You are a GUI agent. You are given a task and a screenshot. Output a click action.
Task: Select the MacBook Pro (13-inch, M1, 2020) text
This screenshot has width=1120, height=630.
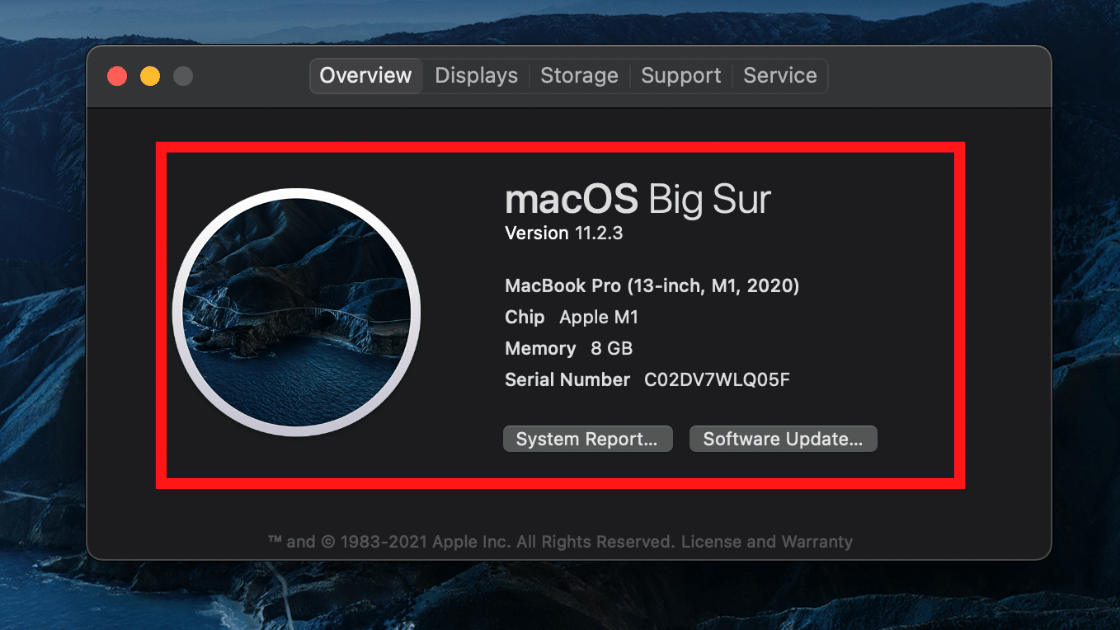[x=652, y=286]
